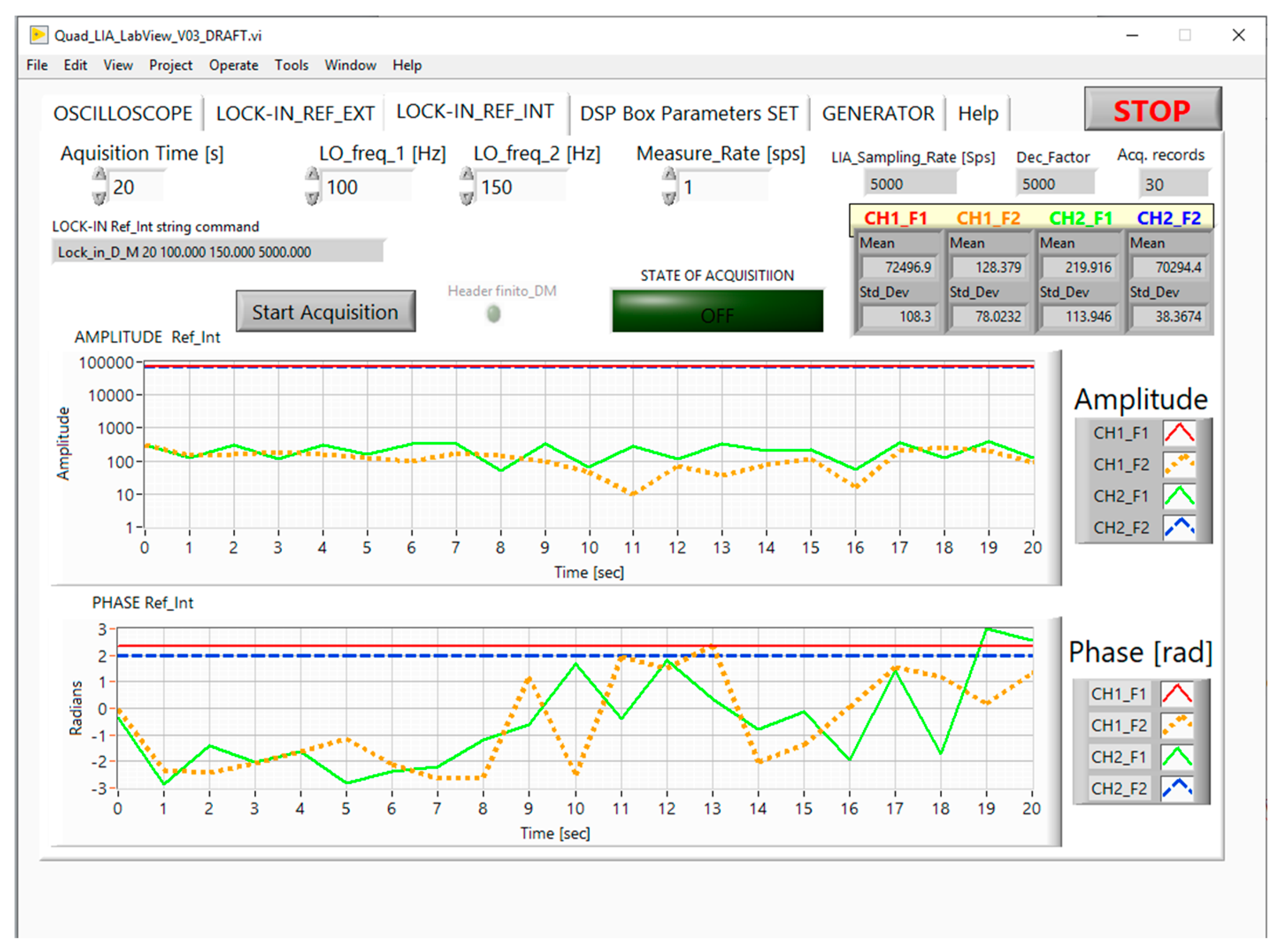
Task: Toggle the STATE OF ACQUISITION OFF indicator
Action: tap(717, 311)
